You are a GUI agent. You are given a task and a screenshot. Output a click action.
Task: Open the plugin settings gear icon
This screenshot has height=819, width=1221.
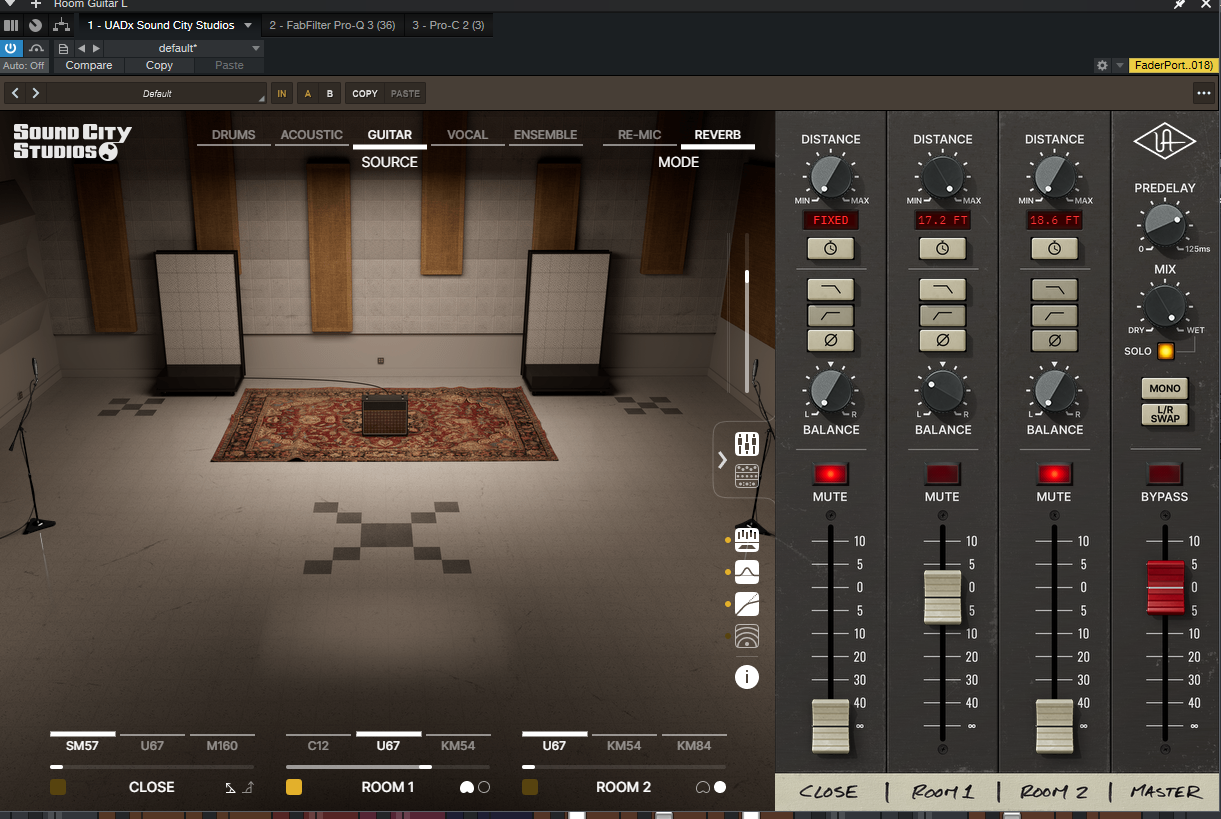click(x=1102, y=65)
